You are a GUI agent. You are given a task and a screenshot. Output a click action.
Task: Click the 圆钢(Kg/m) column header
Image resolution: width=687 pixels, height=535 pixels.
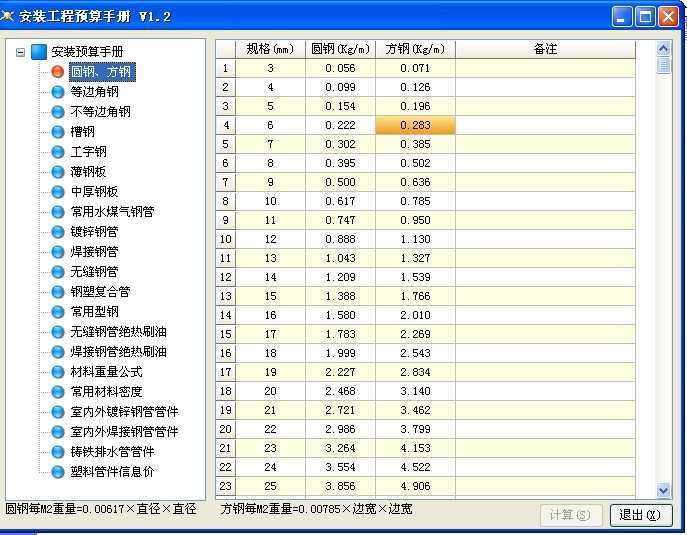click(x=340, y=49)
